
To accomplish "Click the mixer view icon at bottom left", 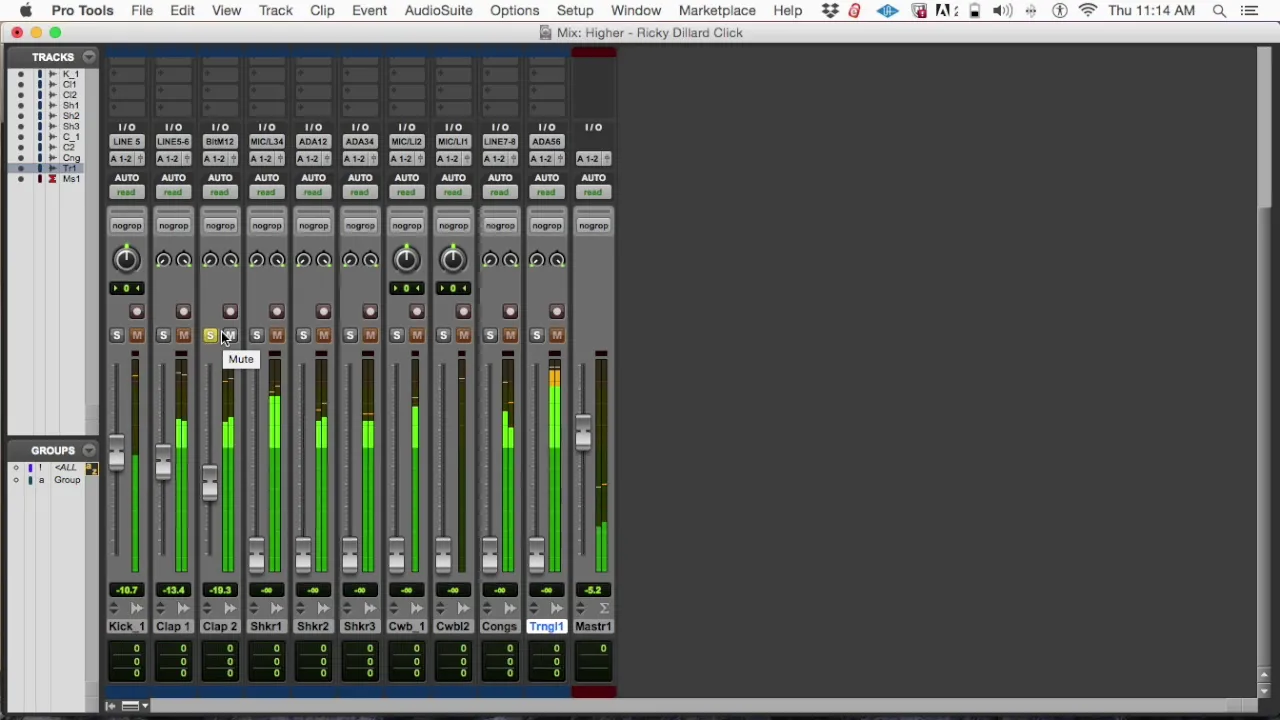I will [x=129, y=706].
